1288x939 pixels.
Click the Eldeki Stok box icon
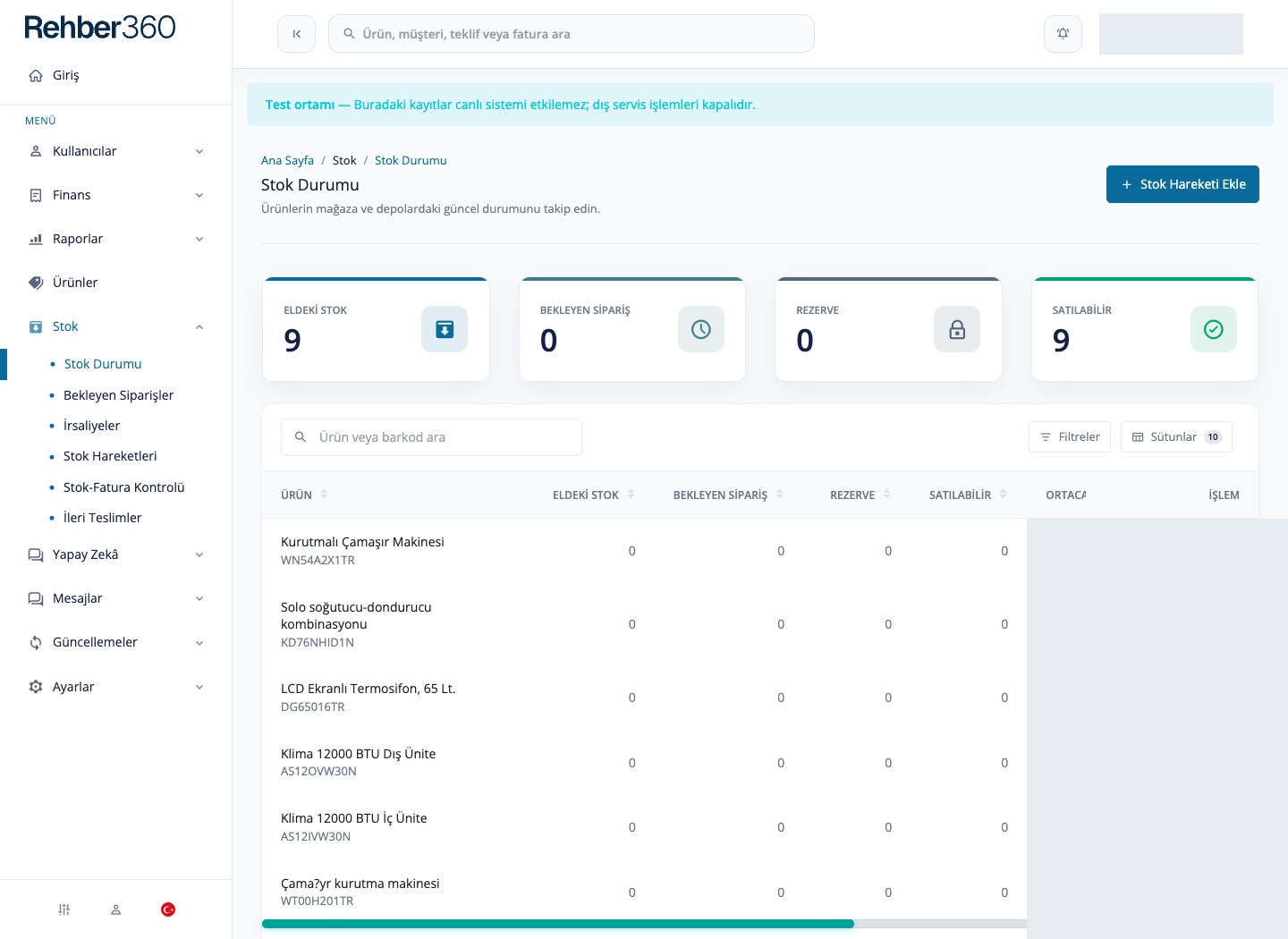tap(445, 329)
